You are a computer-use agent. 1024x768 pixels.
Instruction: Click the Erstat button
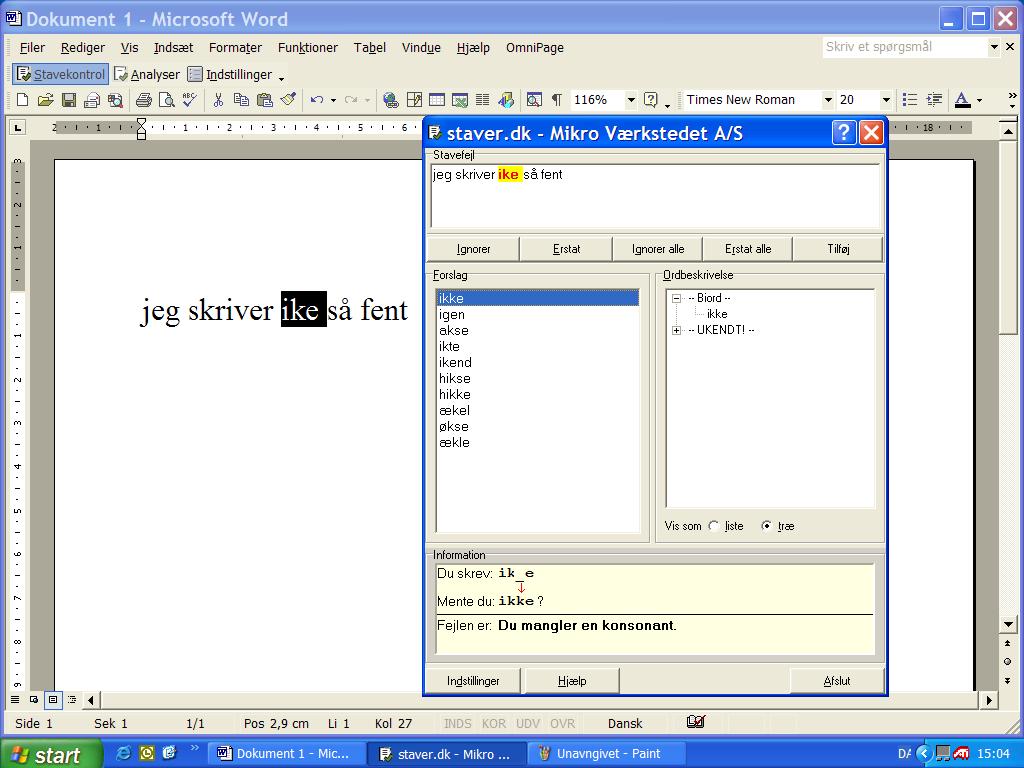(x=566, y=249)
